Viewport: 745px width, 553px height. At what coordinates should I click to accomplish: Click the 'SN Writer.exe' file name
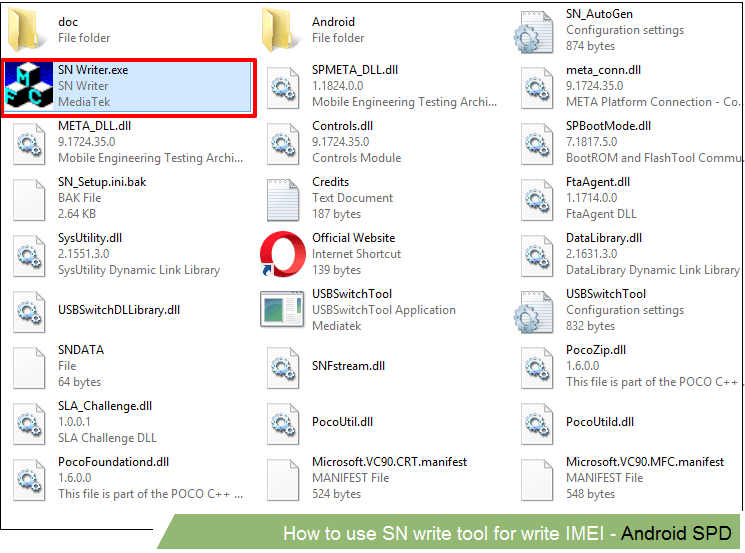click(93, 70)
